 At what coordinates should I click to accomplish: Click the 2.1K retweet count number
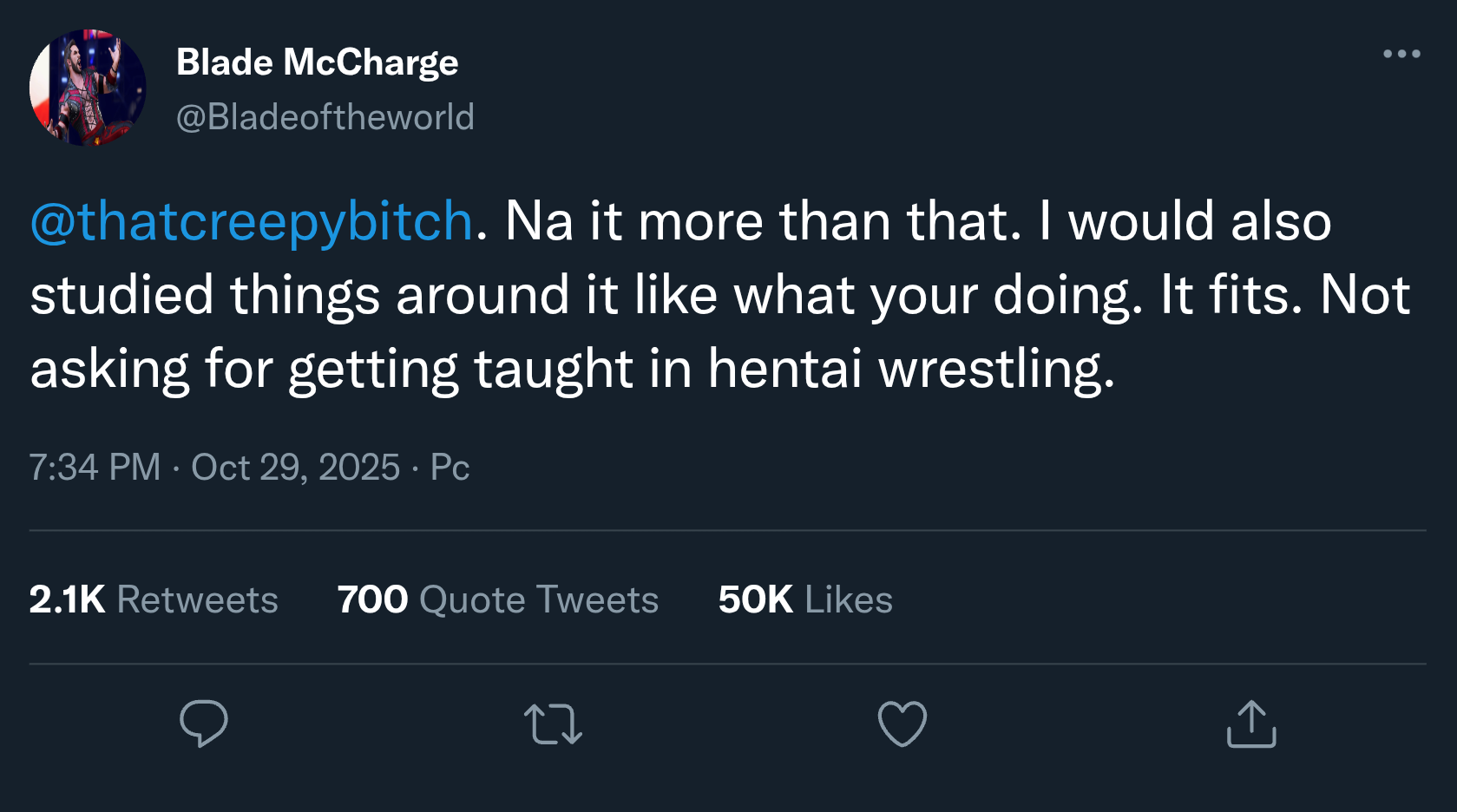(67, 599)
